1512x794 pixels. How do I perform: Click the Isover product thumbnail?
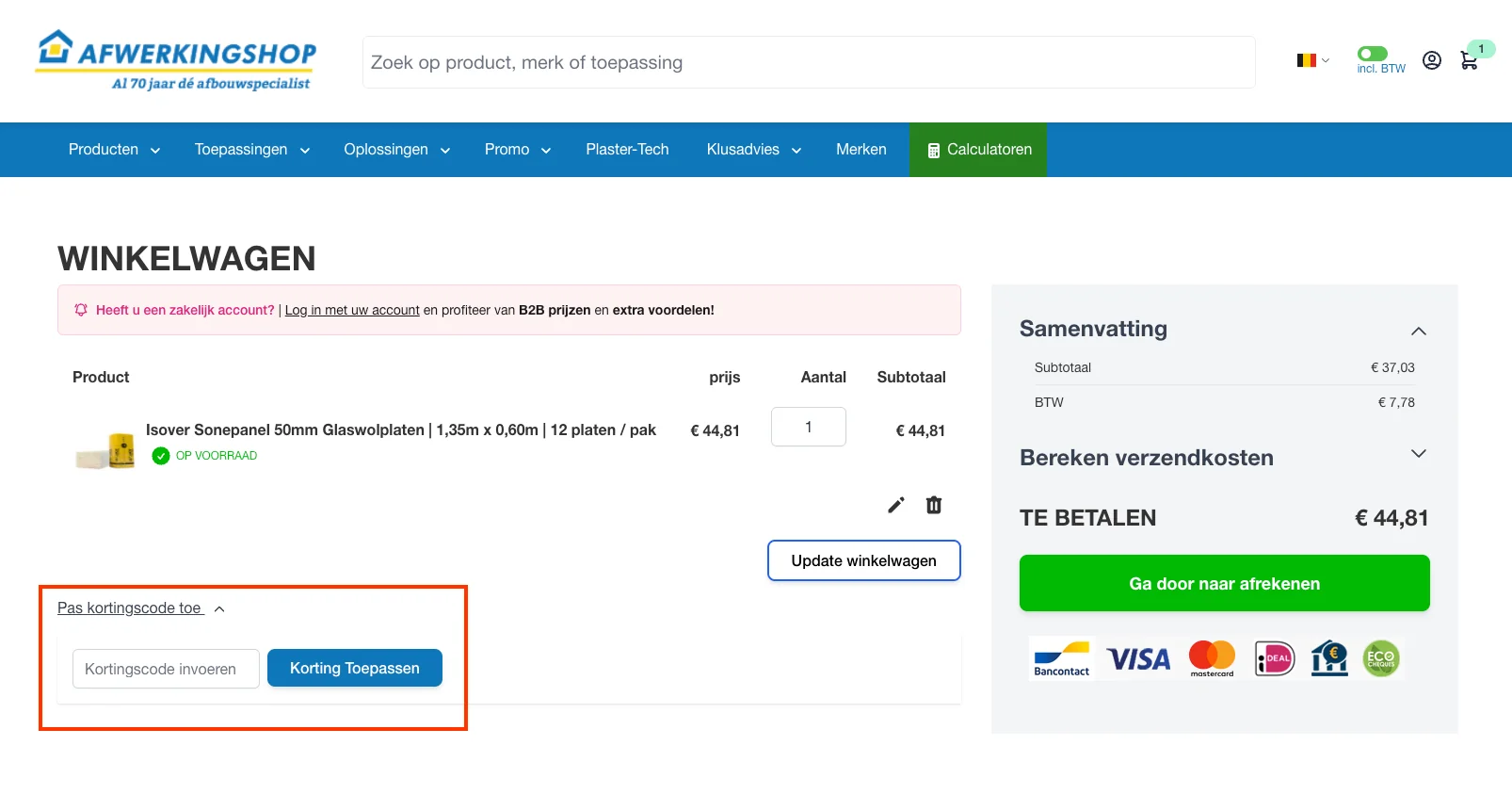click(105, 449)
